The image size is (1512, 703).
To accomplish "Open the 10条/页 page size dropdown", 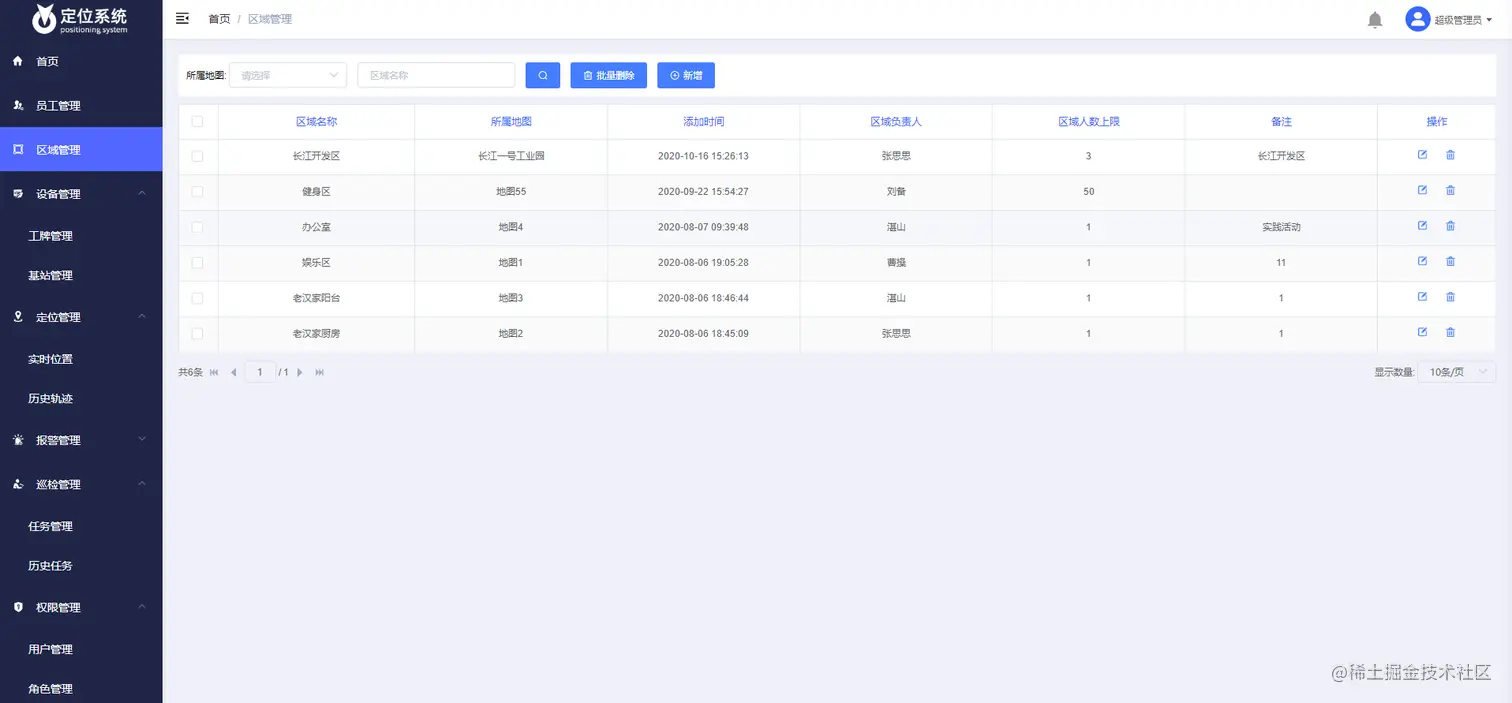I will click(x=1456, y=372).
